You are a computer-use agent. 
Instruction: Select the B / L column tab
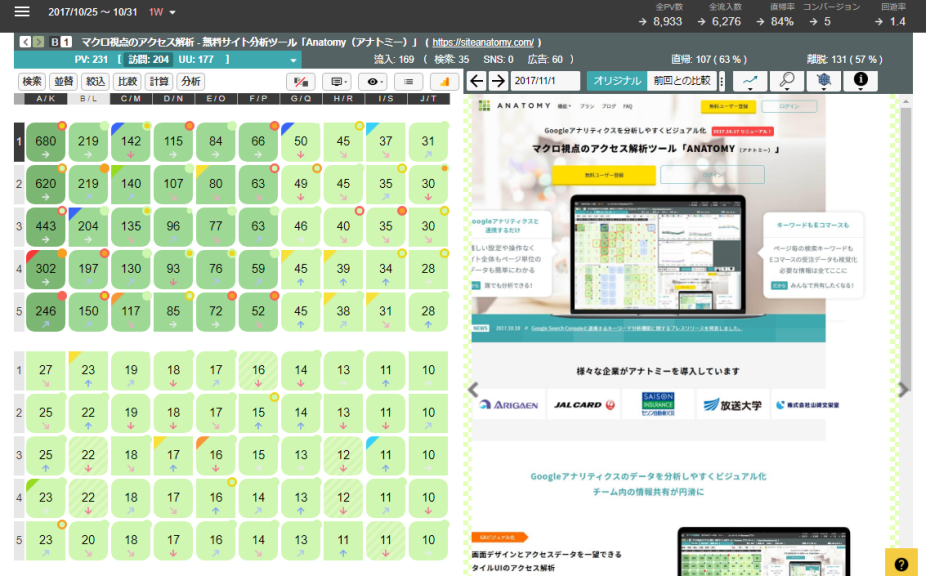point(89,99)
